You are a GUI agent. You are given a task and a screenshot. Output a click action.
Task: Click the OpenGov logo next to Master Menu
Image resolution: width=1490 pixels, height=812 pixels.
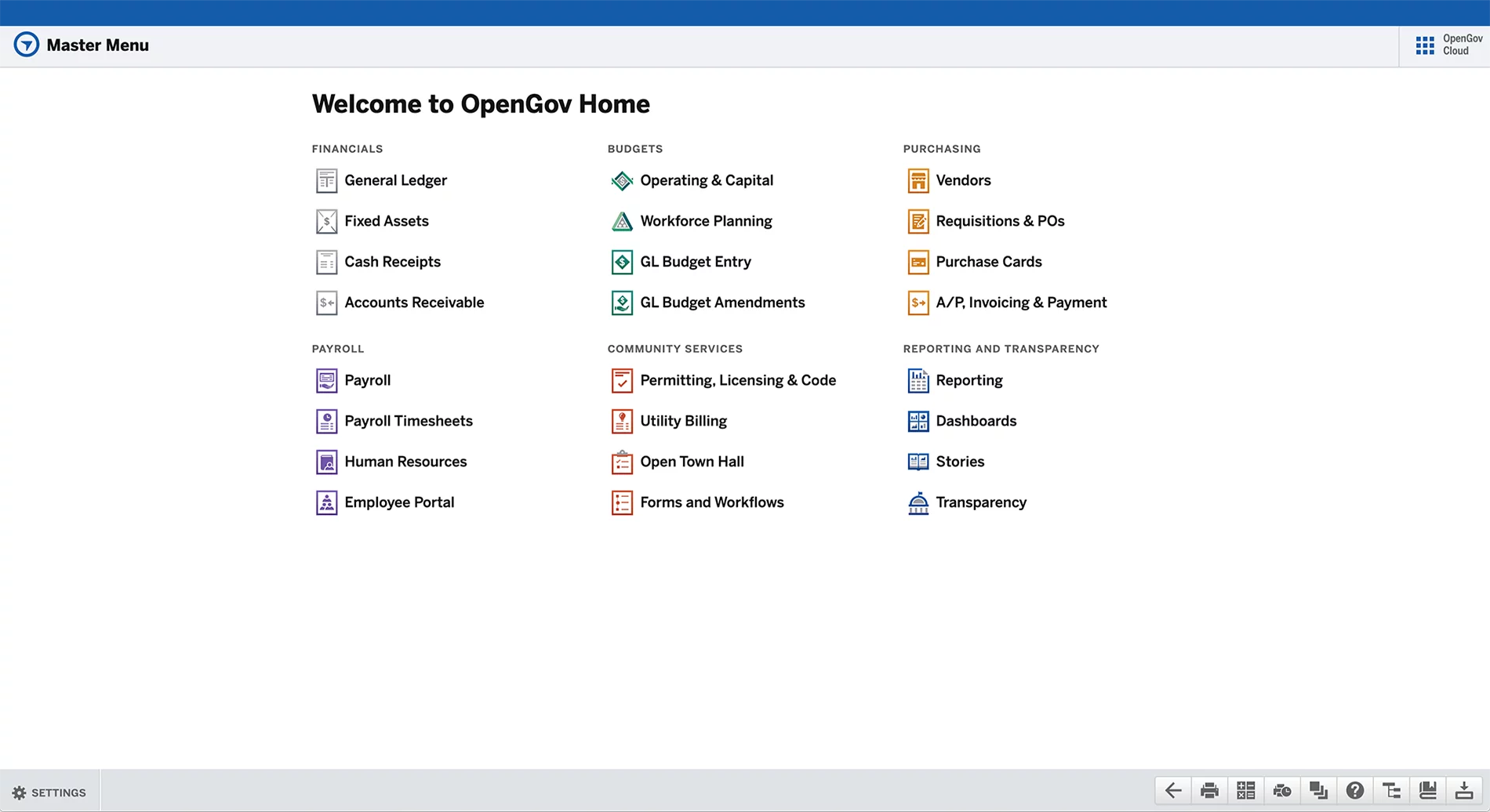[26, 45]
